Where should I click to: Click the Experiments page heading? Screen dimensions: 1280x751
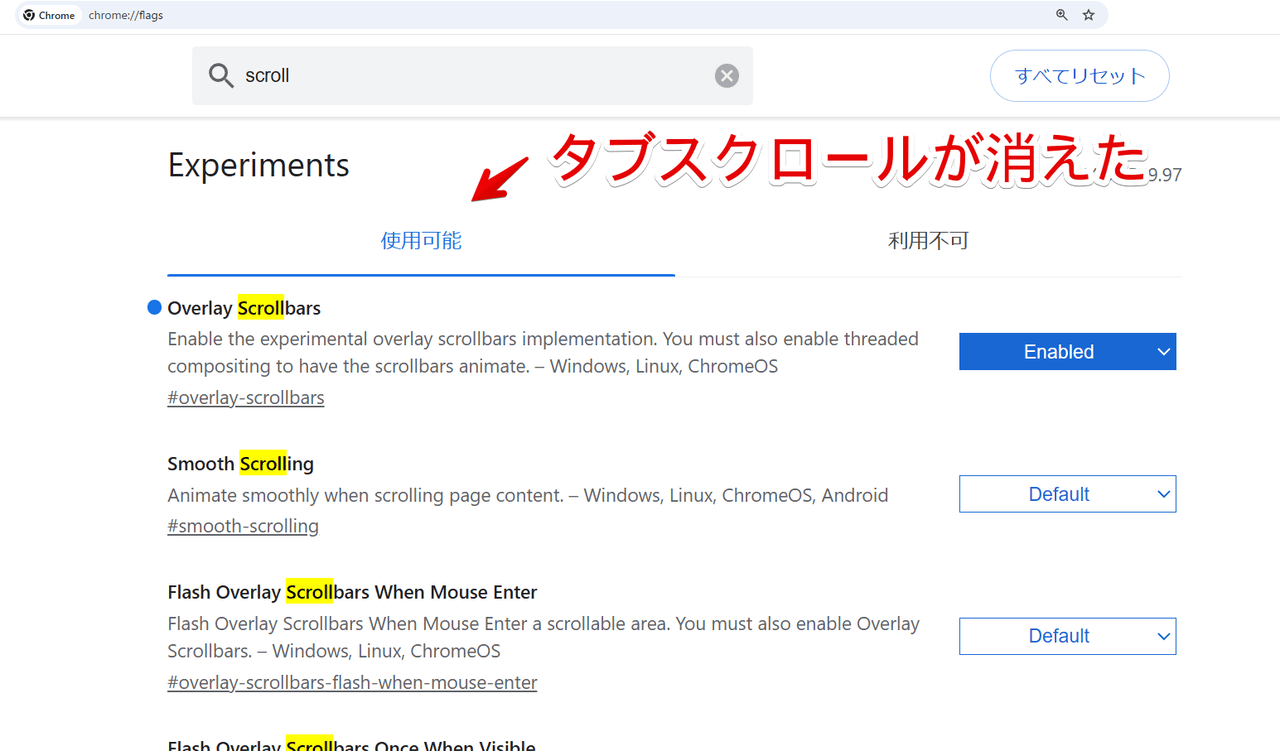click(258, 165)
